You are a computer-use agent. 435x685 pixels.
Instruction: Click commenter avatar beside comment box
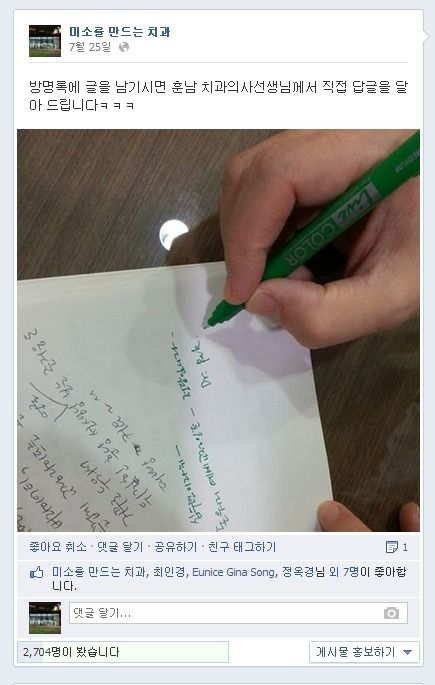pos(45,618)
